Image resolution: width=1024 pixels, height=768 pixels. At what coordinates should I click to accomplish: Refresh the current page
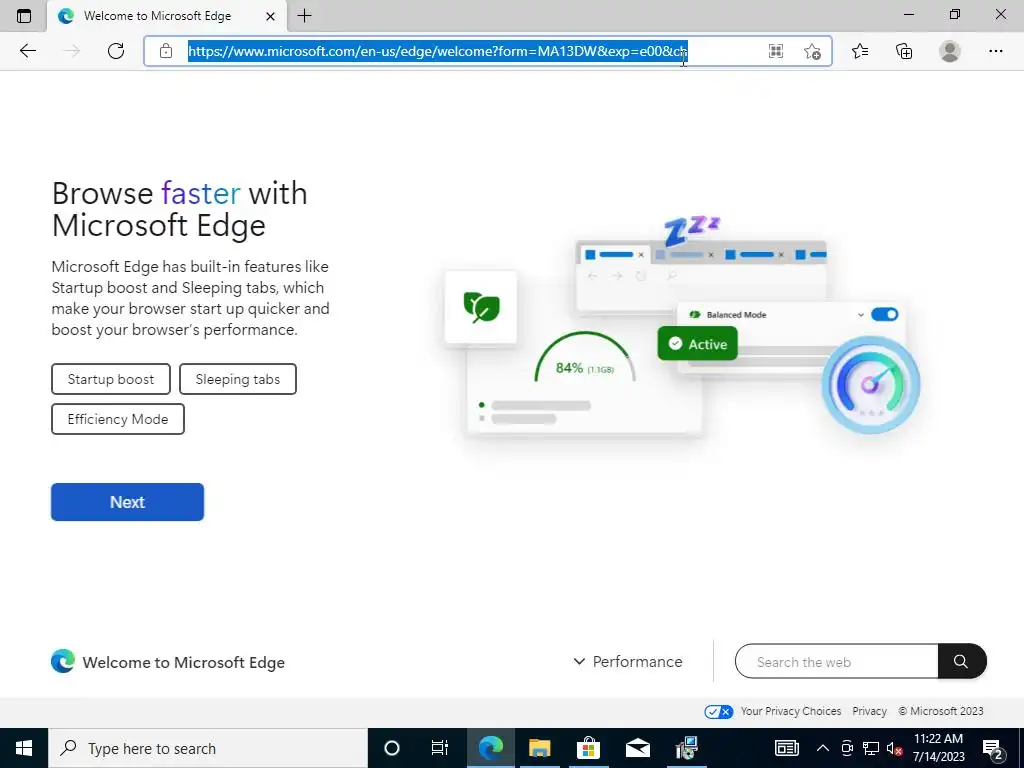[116, 51]
